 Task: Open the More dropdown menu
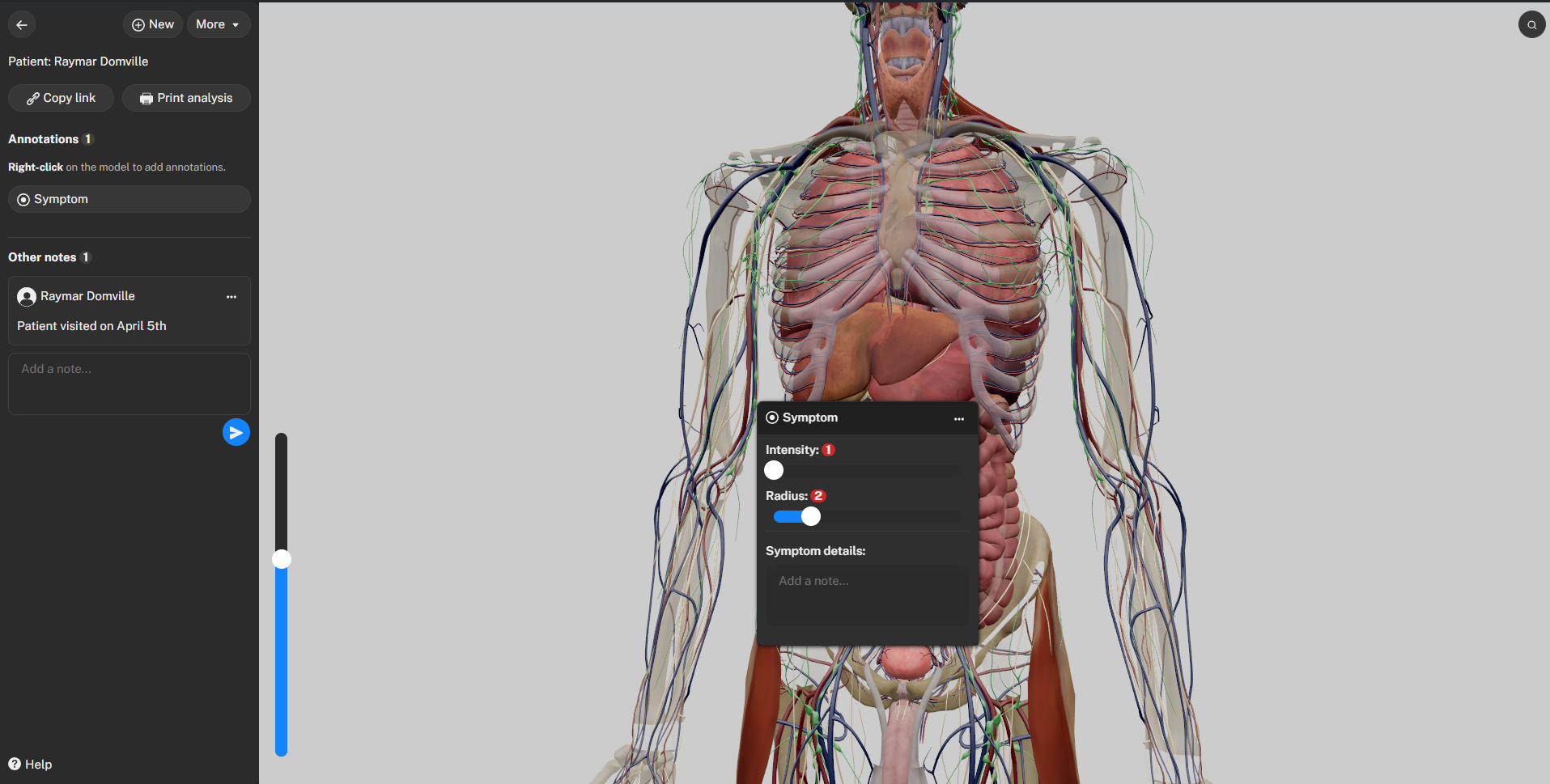218,24
